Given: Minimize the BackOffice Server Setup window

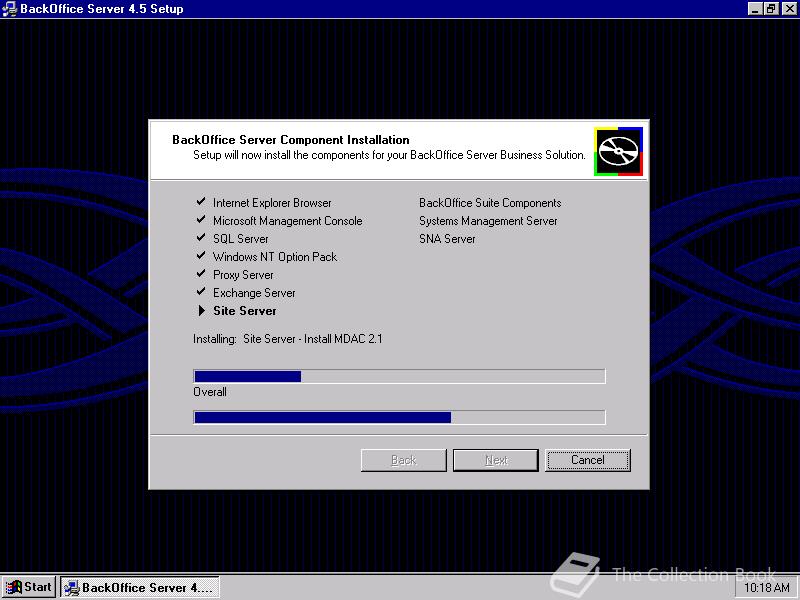Looking at the screenshot, I should point(756,9).
